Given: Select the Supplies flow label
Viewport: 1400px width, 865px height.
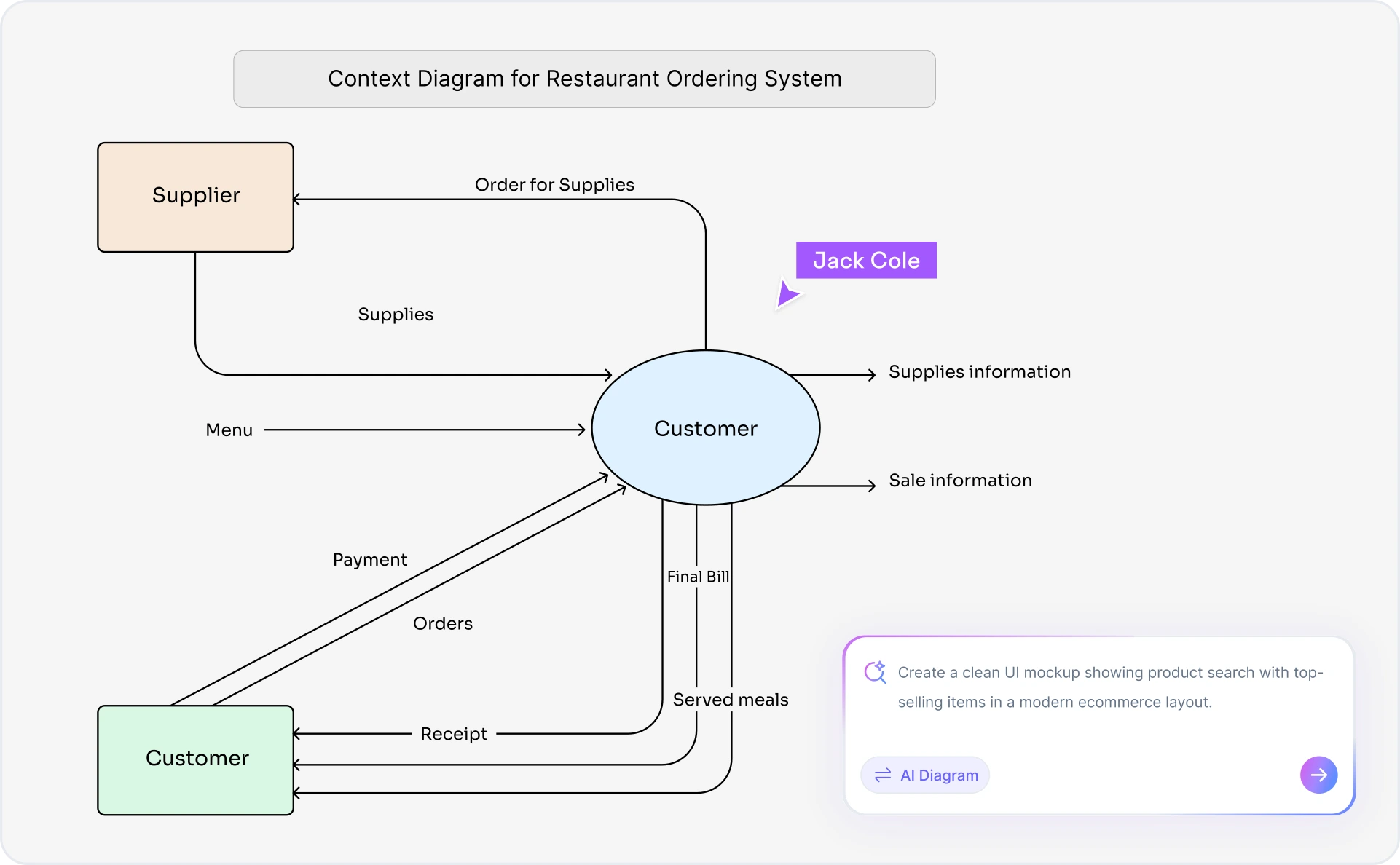Looking at the screenshot, I should coord(395,314).
